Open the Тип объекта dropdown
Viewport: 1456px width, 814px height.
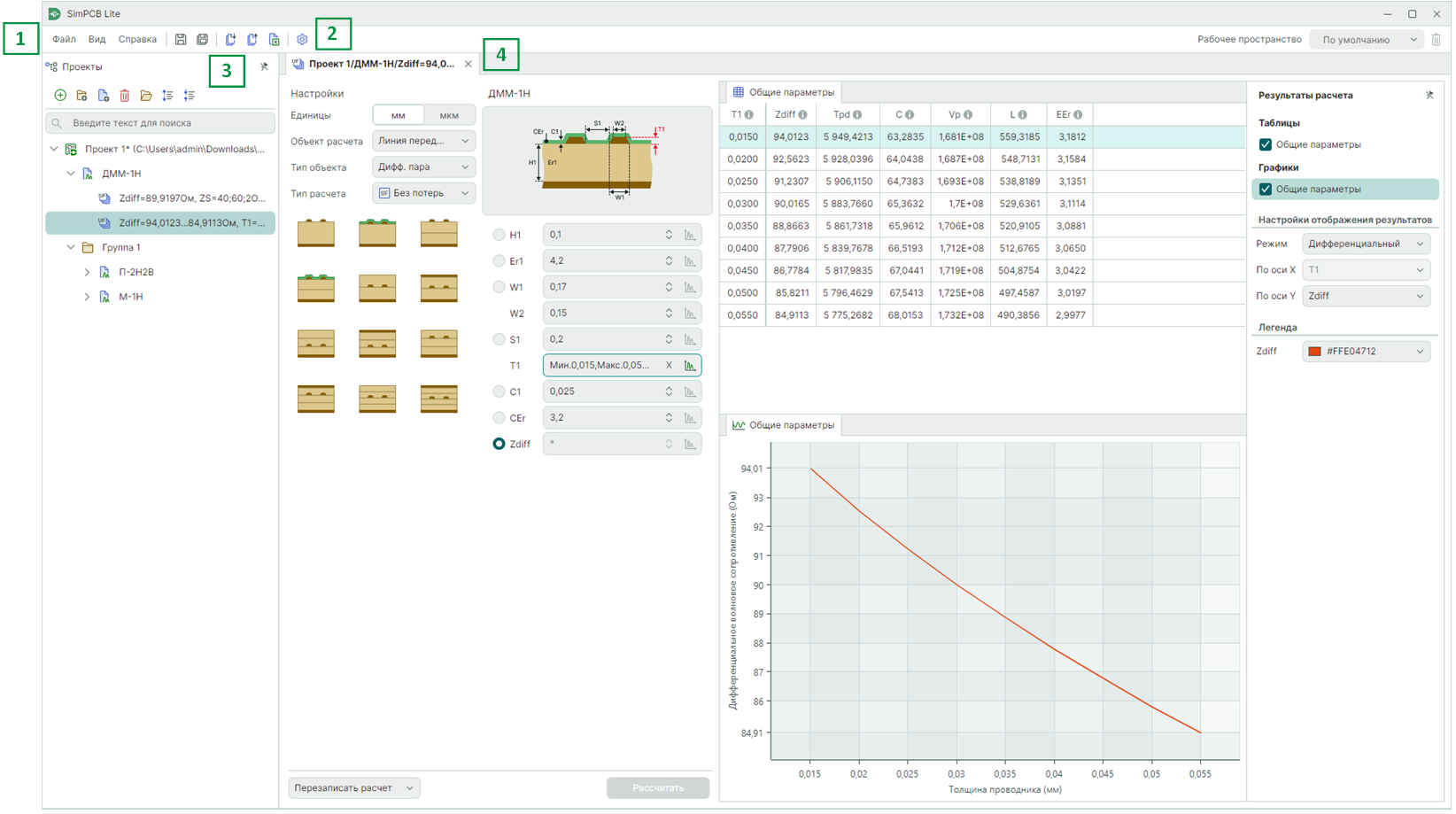click(x=423, y=167)
